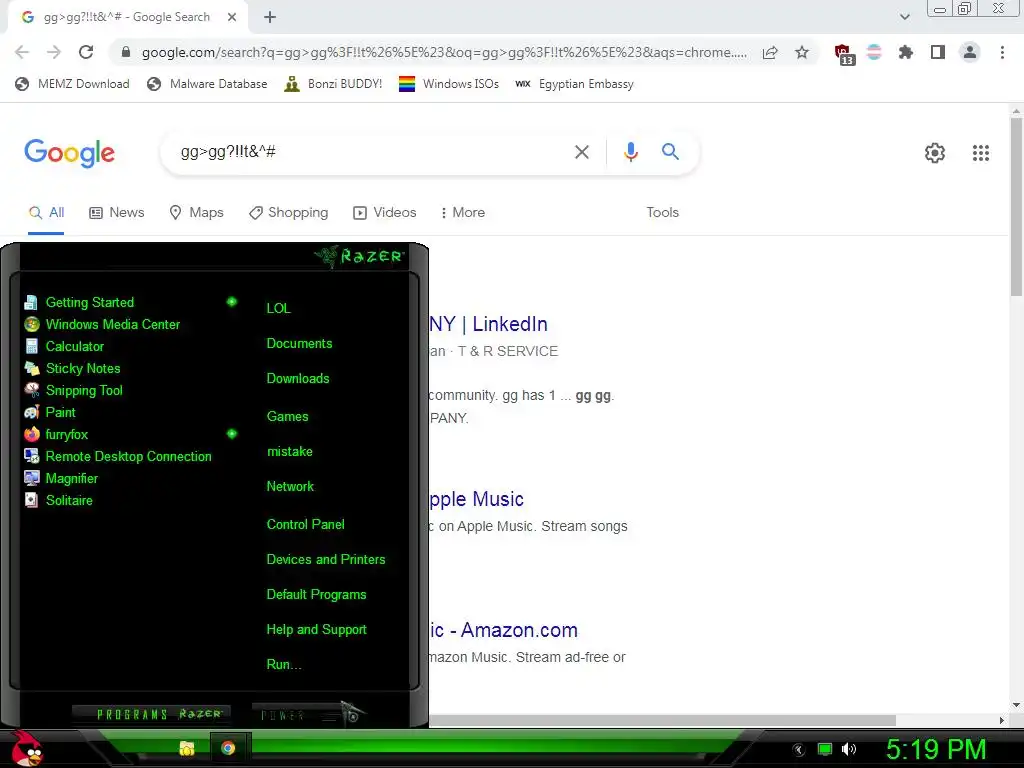Viewport: 1024px width, 768px height.
Task: Open the Amazon.com search result
Action: [x=504, y=630]
